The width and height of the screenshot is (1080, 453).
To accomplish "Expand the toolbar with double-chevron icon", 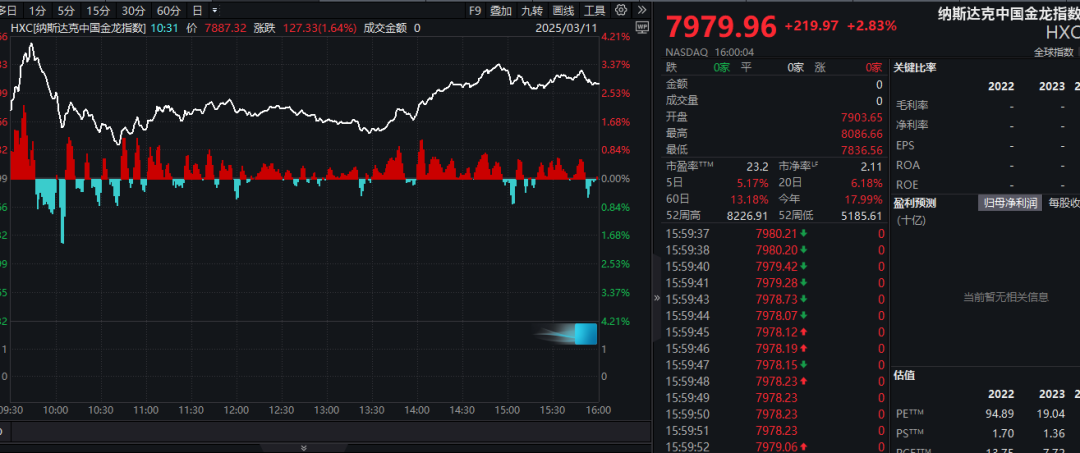I will 641,10.
